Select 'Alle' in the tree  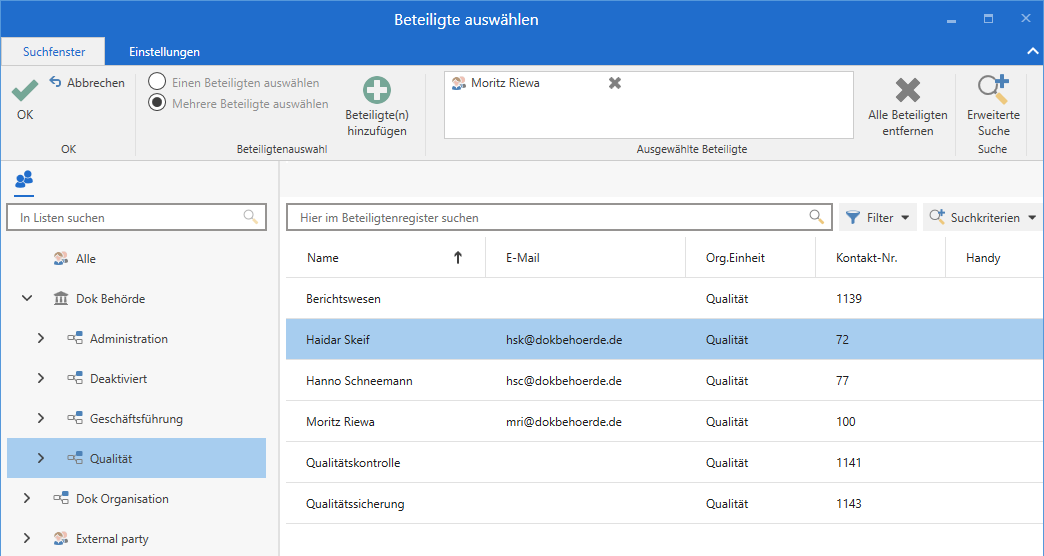(x=86, y=258)
